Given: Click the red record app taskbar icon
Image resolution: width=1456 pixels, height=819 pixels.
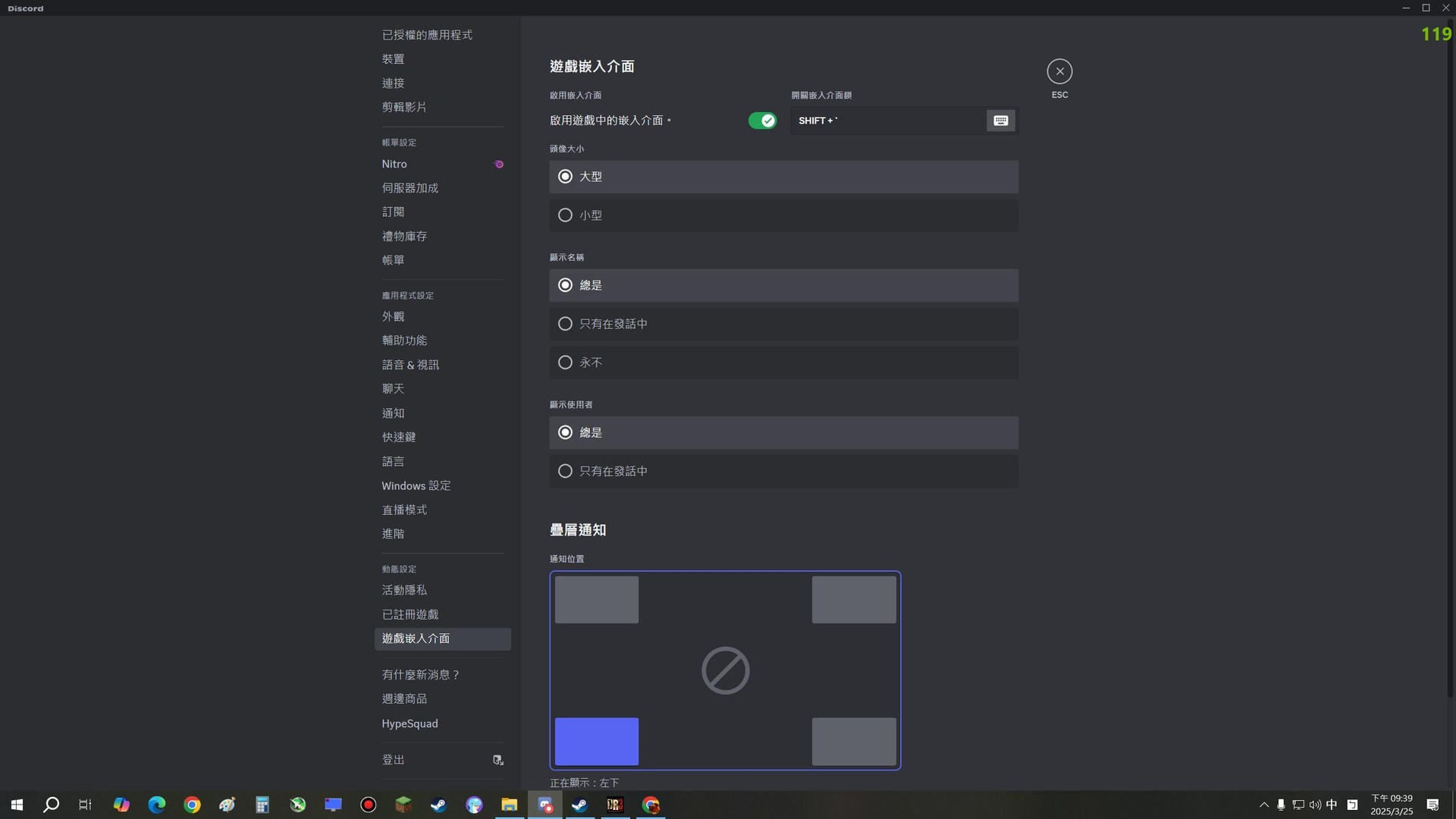Looking at the screenshot, I should 368,805.
